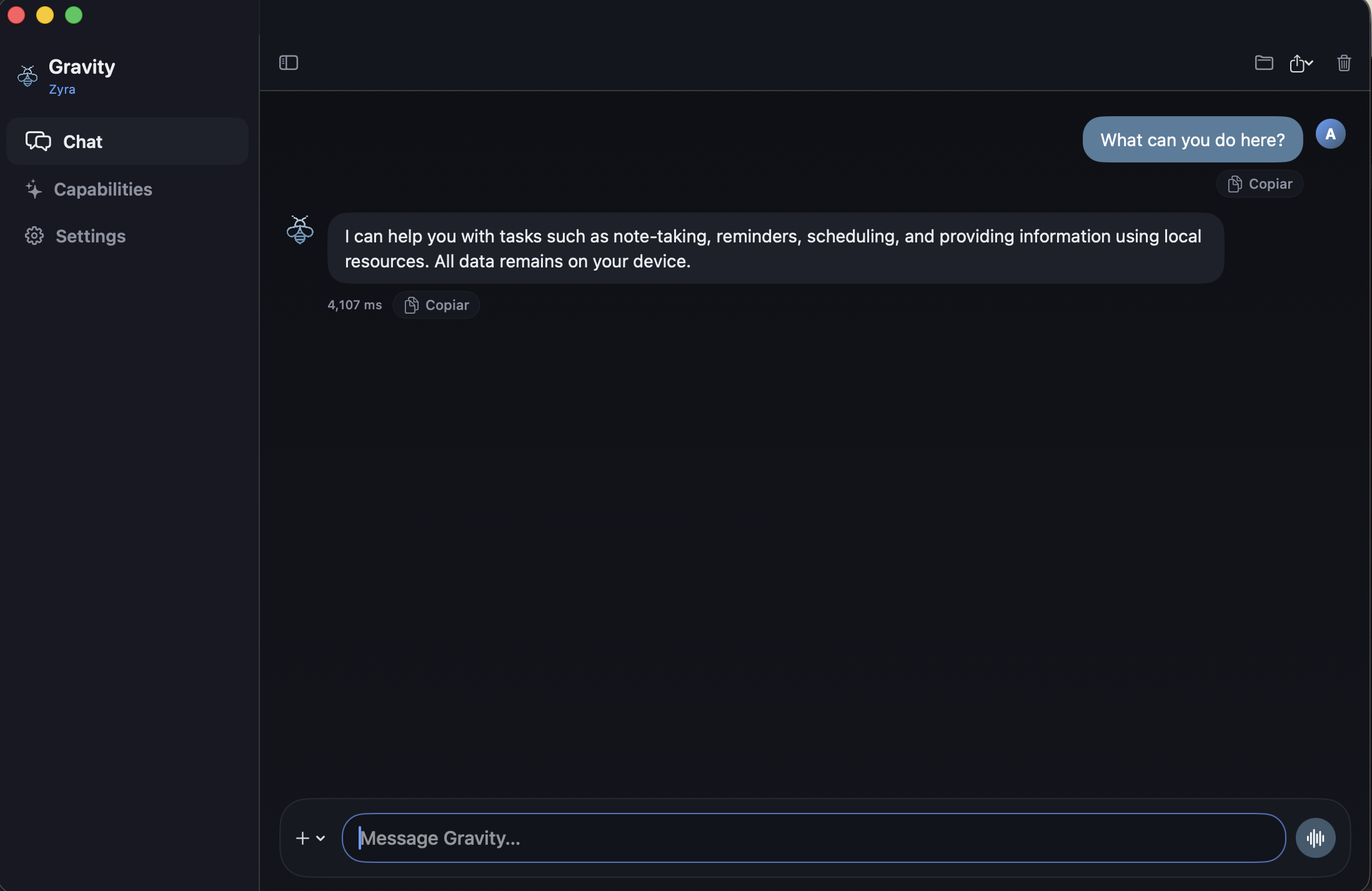Image resolution: width=1372 pixels, height=891 pixels.
Task: Minimize the window with yellow button
Action: pyautogui.click(x=45, y=14)
